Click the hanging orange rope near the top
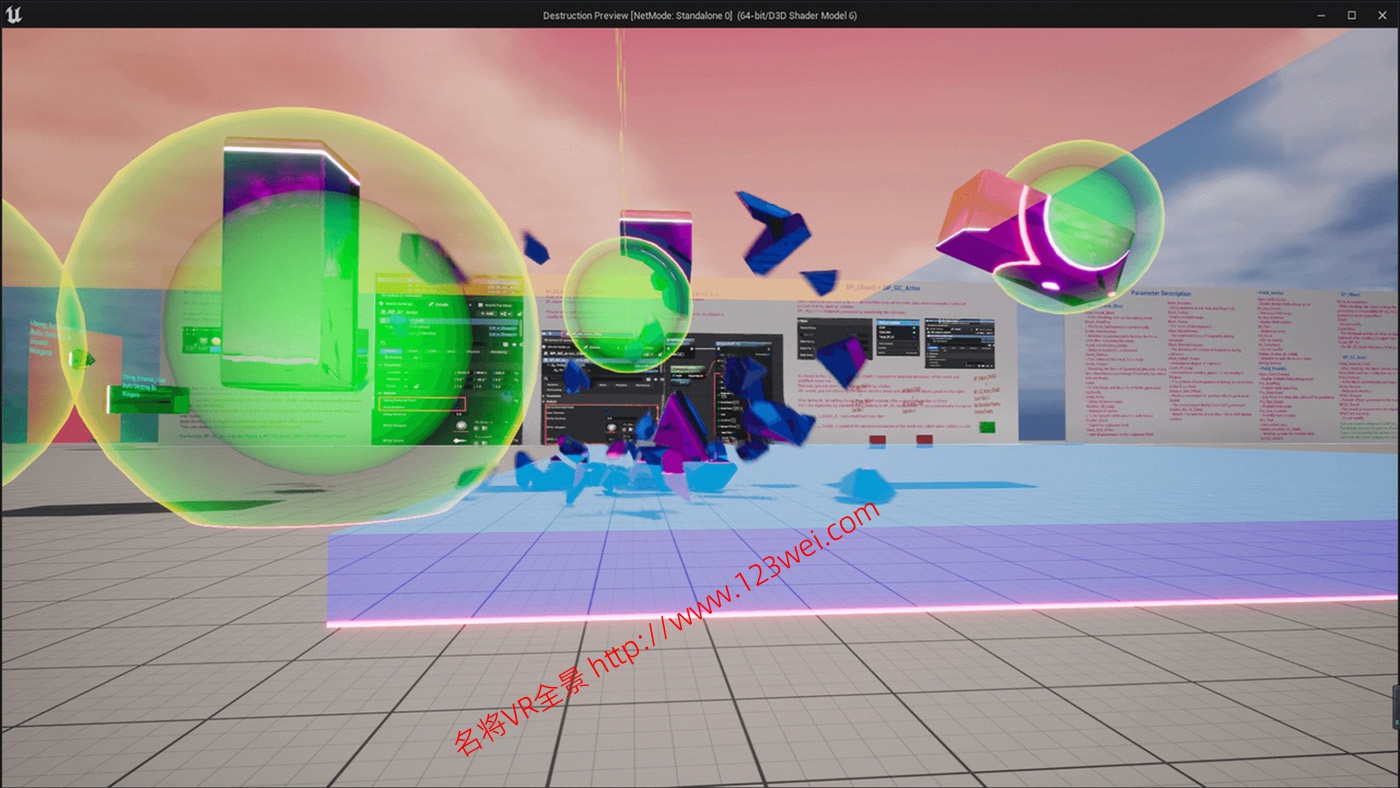Image resolution: width=1400 pixels, height=788 pixels. point(620,120)
